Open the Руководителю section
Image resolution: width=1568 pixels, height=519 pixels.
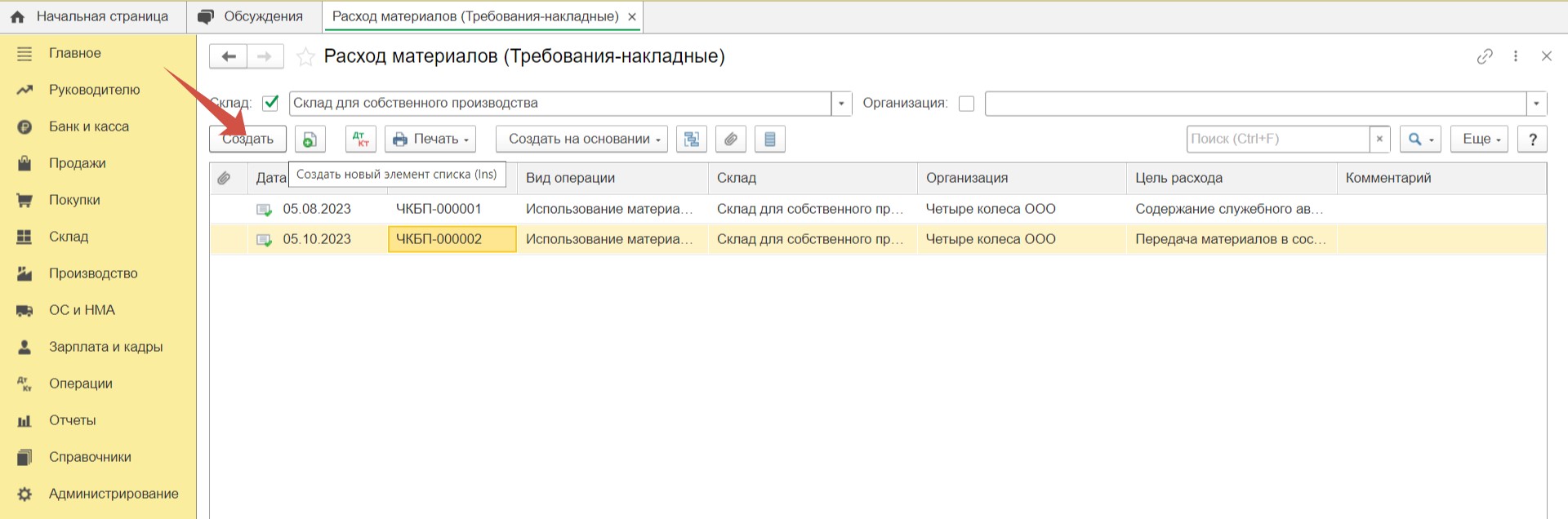pos(94,90)
